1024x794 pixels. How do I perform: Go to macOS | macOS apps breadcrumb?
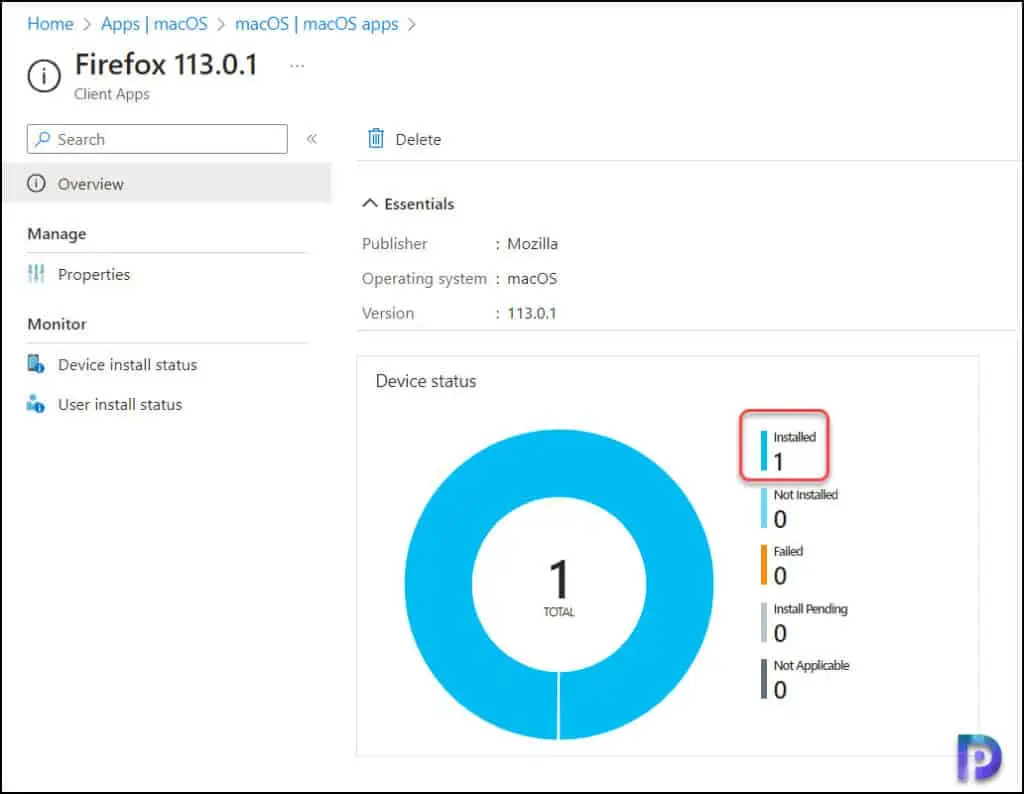point(317,24)
